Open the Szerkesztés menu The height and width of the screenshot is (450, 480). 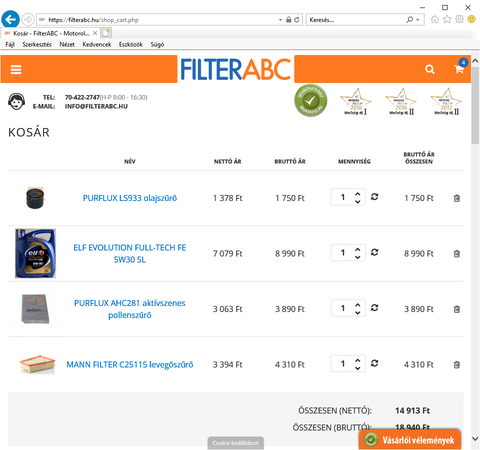click(x=37, y=44)
